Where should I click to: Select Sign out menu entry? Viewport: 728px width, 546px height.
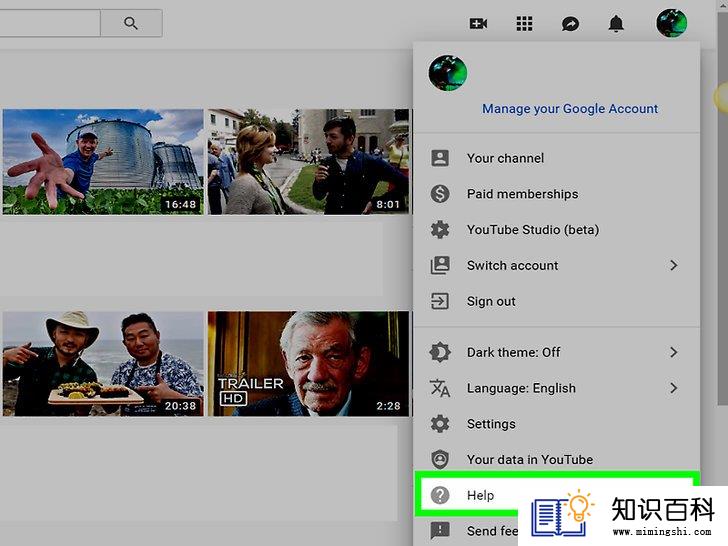click(556, 301)
